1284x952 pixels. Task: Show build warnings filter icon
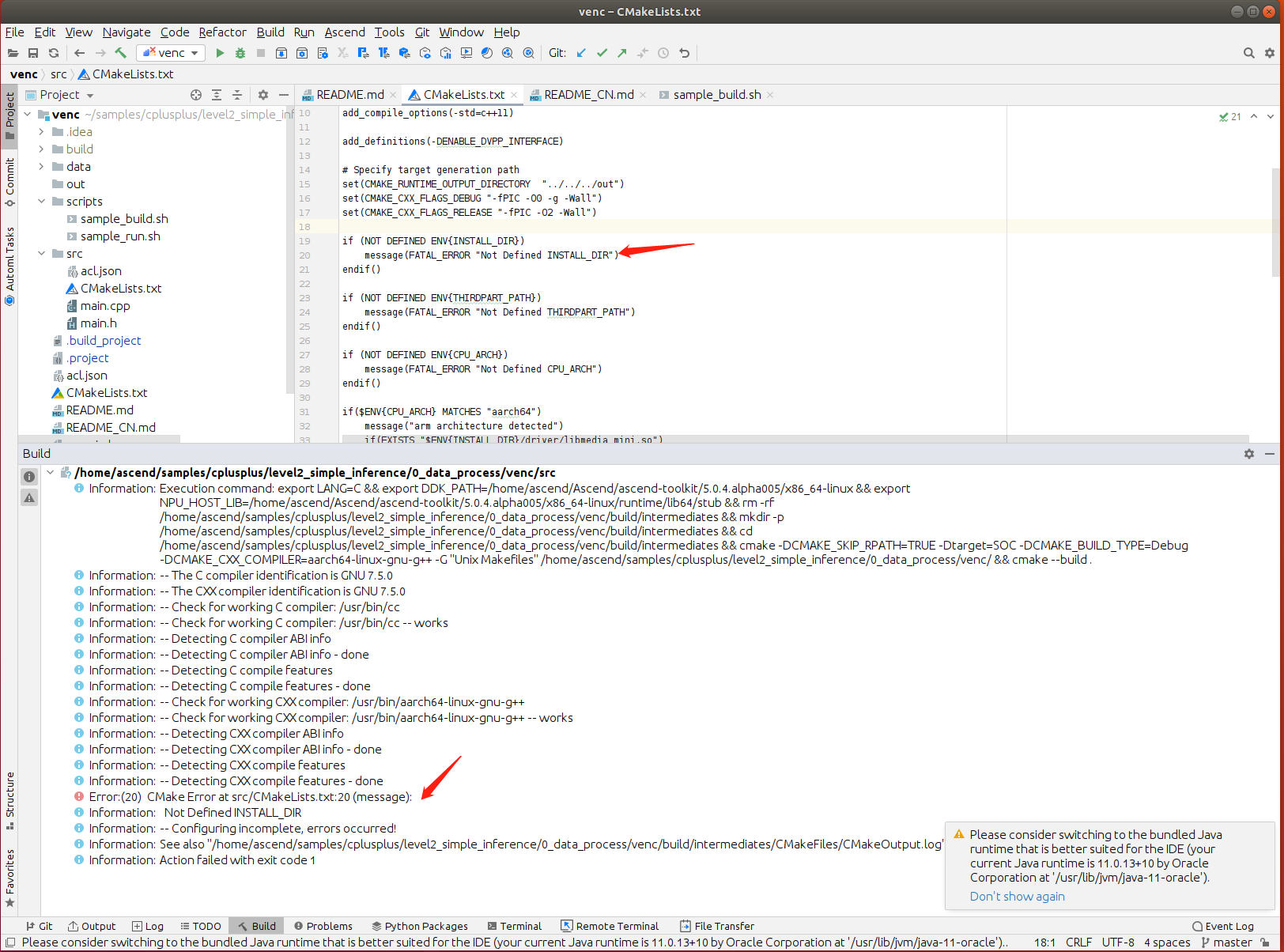click(x=29, y=497)
